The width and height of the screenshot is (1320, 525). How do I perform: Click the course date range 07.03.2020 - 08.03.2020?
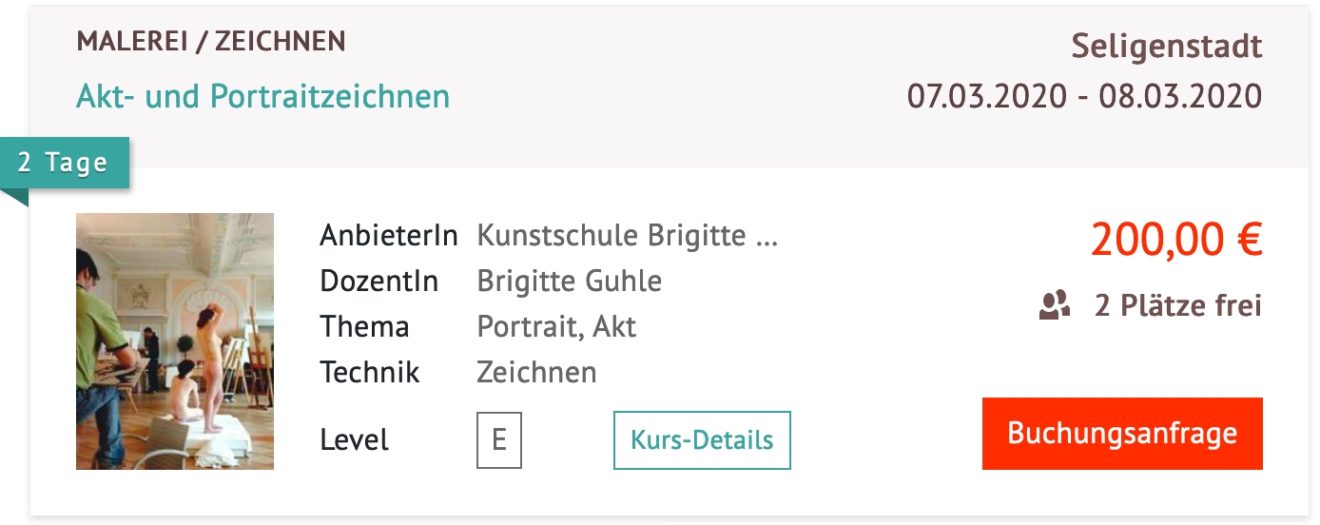tap(1084, 97)
